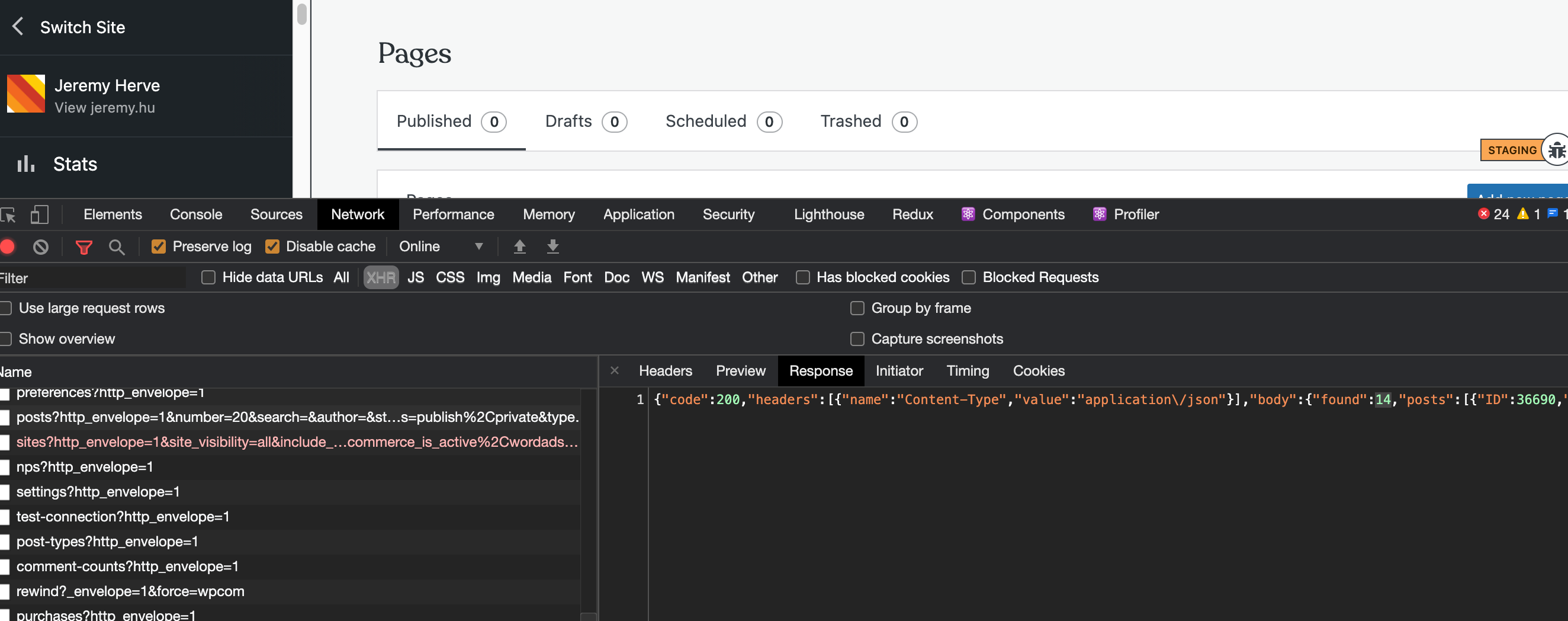Image resolution: width=1568 pixels, height=621 pixels.
Task: Open Initiator tab of request
Action: point(899,370)
